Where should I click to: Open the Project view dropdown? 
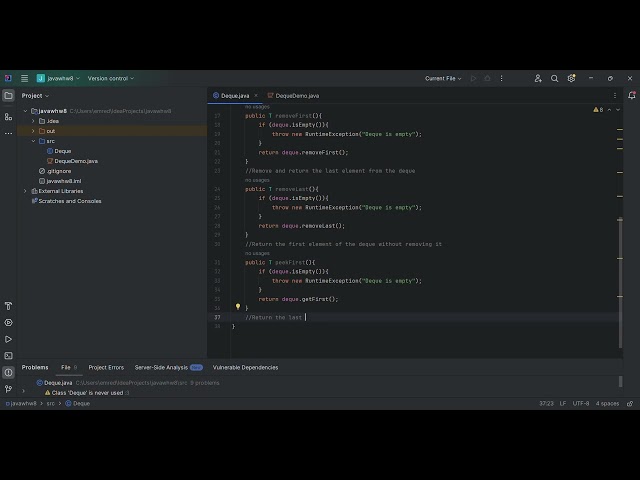35,96
